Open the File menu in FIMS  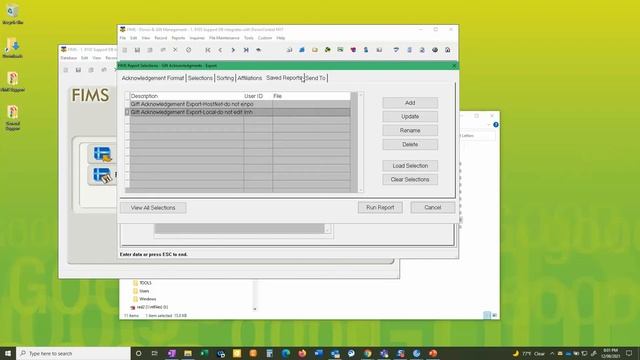122,38
